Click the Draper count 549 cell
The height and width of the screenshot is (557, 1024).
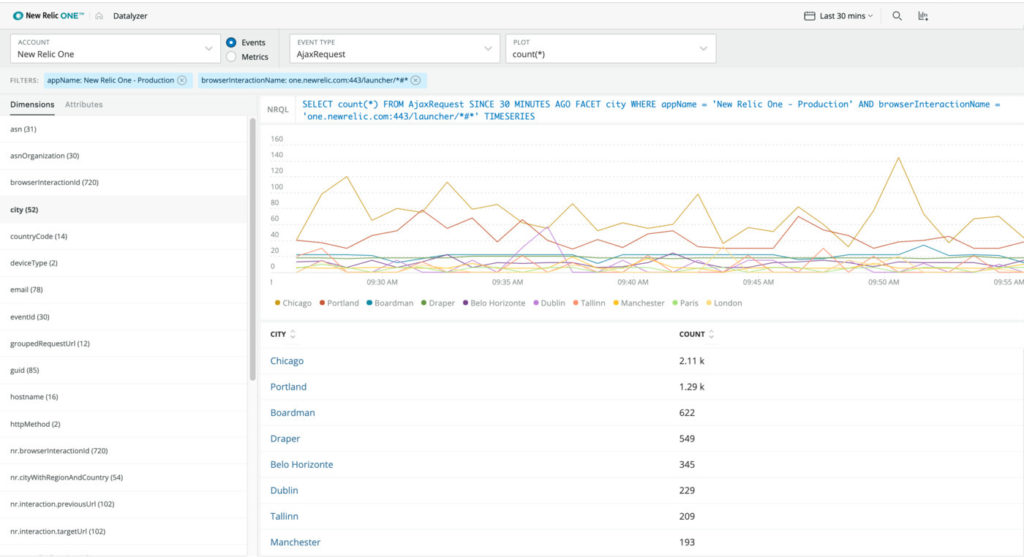pyautogui.click(x=687, y=439)
